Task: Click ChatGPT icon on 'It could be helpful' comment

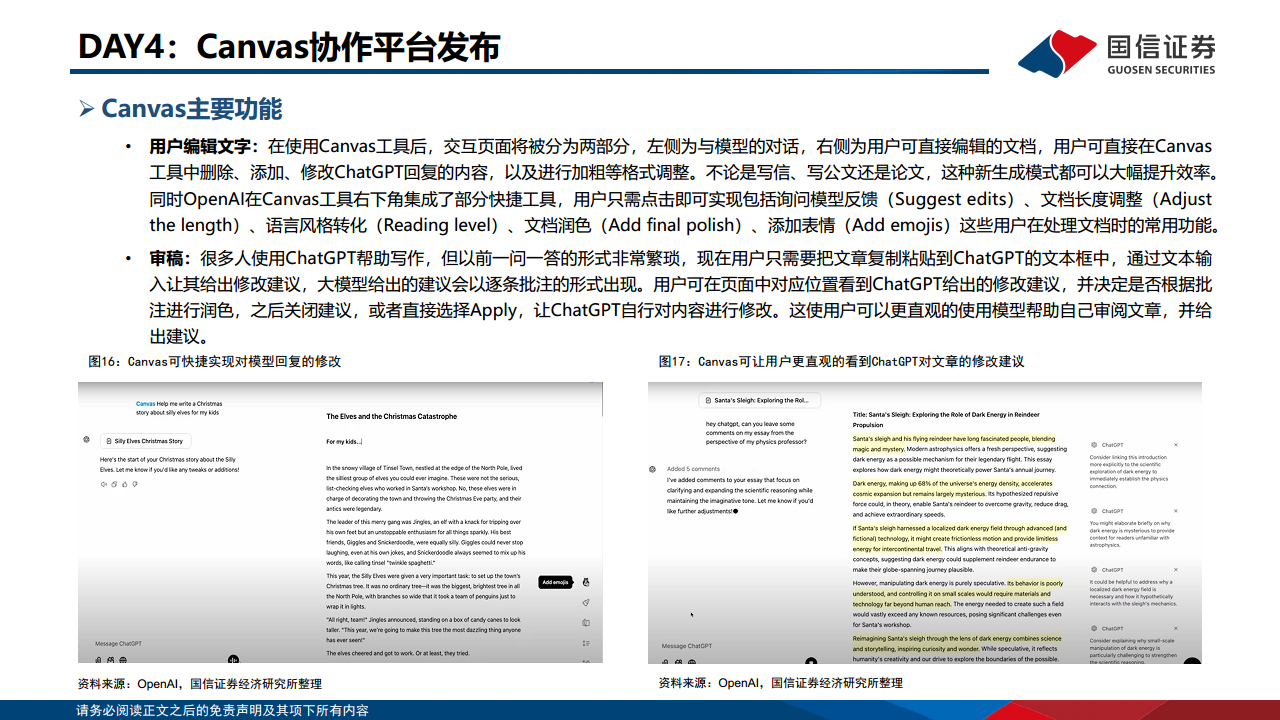Action: pos(1093,568)
